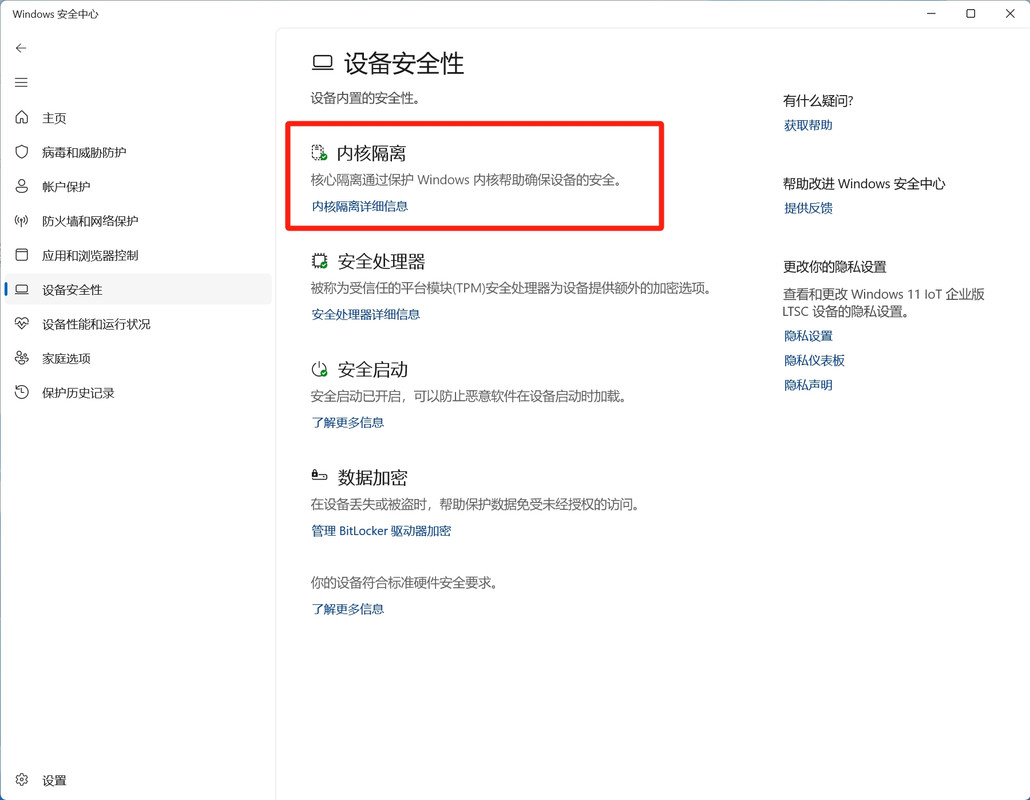Image resolution: width=1030 pixels, height=800 pixels.
Task: Click the family icon for 家庭选项
Action: coord(22,358)
